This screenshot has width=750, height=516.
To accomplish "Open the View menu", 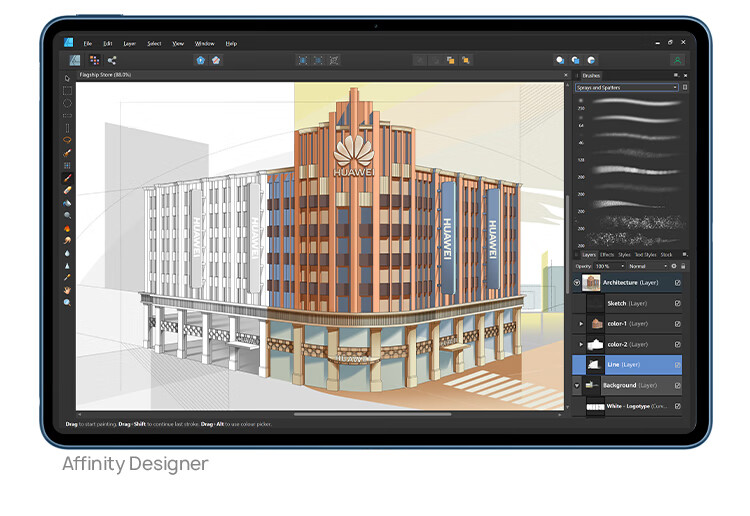I will tap(178, 44).
